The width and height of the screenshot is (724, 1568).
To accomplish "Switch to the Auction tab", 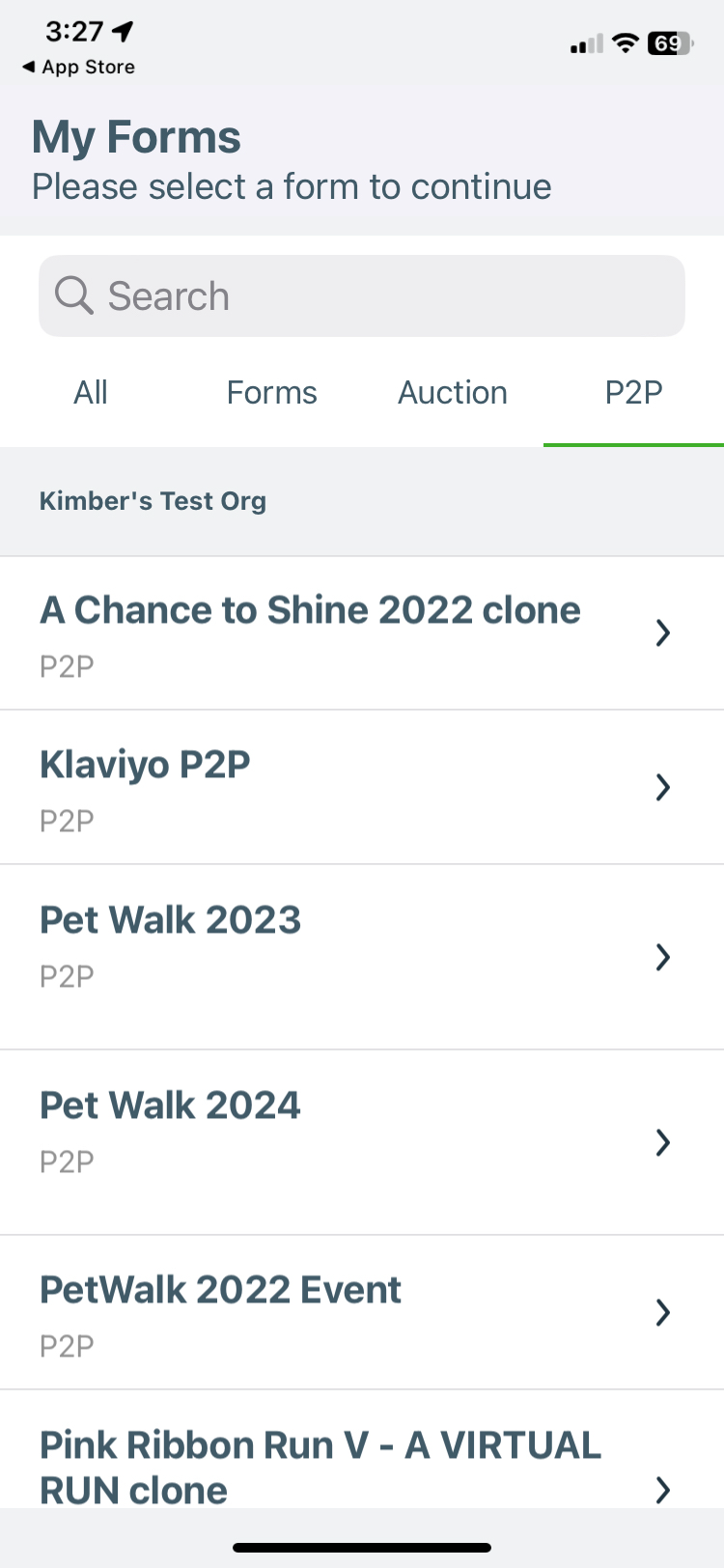I will click(x=453, y=393).
